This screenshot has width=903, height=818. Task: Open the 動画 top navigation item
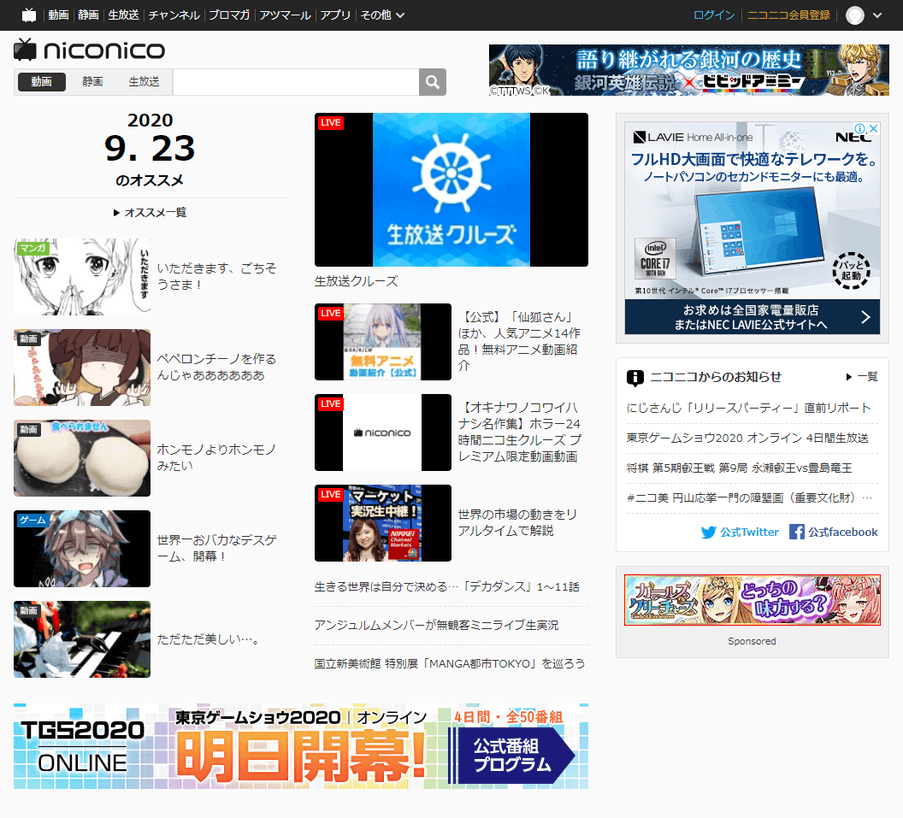pos(58,15)
